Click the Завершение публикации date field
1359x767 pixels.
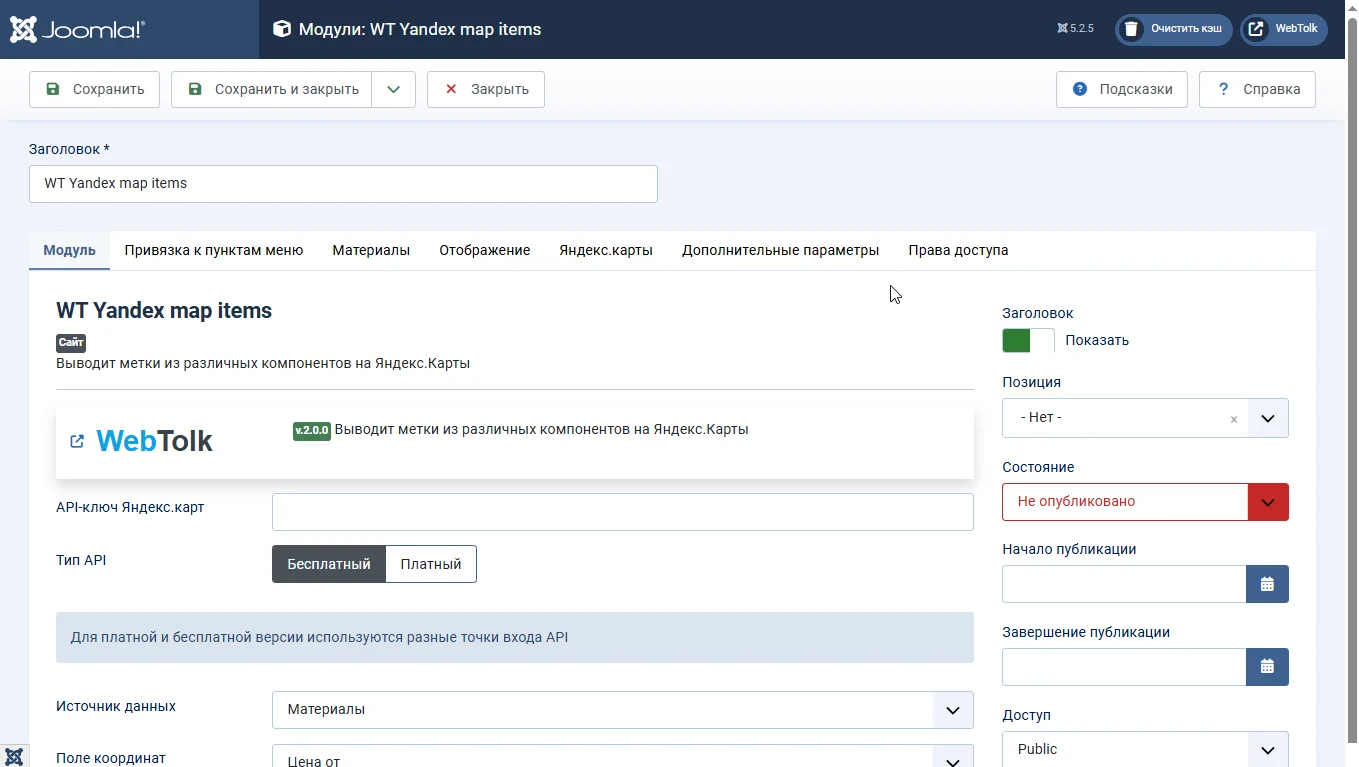pos(1124,667)
